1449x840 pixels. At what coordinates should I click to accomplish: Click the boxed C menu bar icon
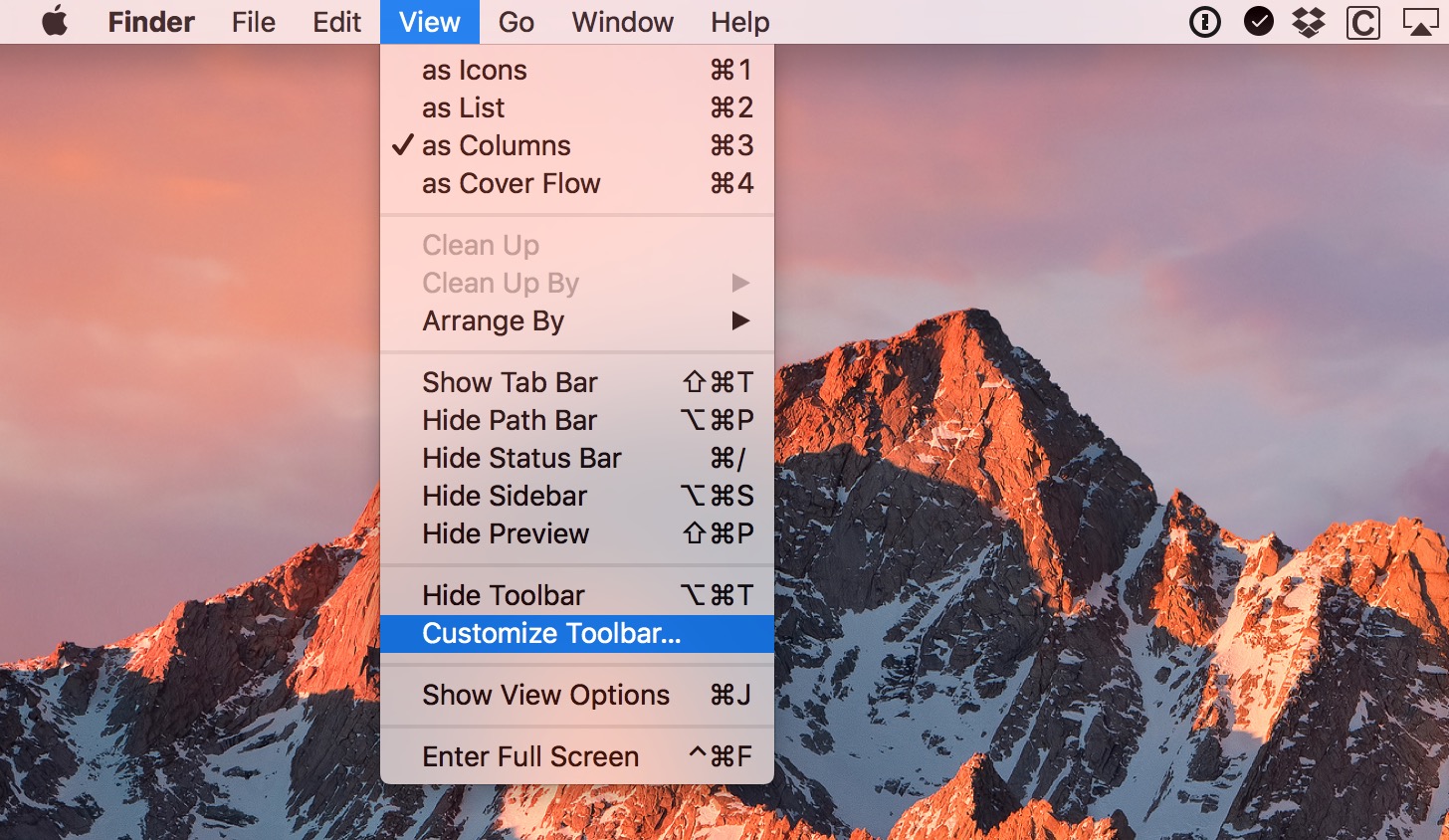(x=1362, y=22)
